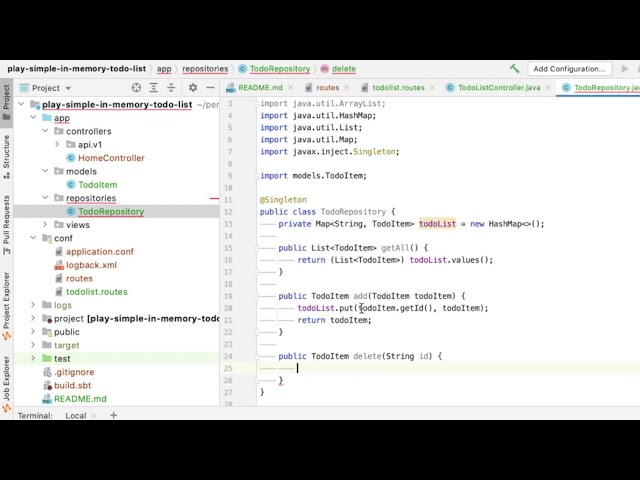640x480 pixels.
Task: Open the .gitignore file
Action: coord(74,372)
